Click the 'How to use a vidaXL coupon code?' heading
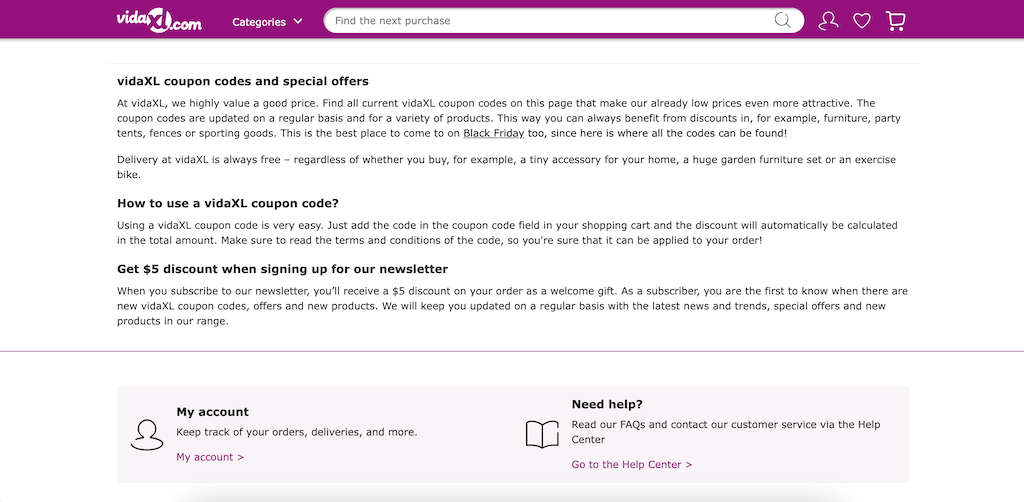The width and height of the screenshot is (1024, 502). click(x=228, y=203)
